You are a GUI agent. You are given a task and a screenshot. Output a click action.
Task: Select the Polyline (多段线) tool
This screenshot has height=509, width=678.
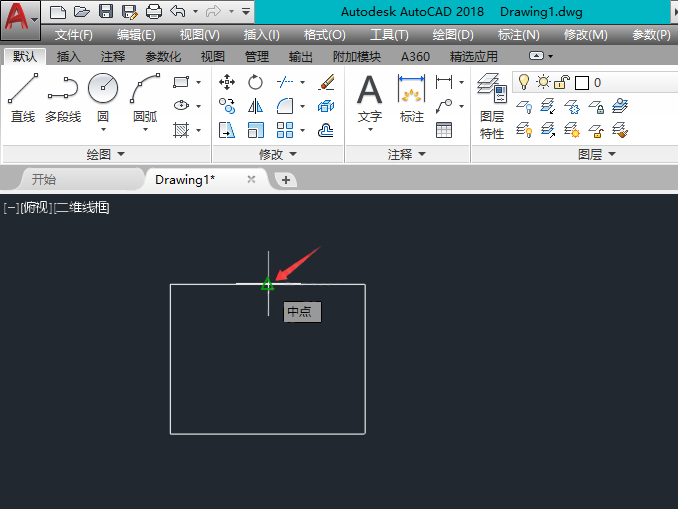click(x=63, y=98)
